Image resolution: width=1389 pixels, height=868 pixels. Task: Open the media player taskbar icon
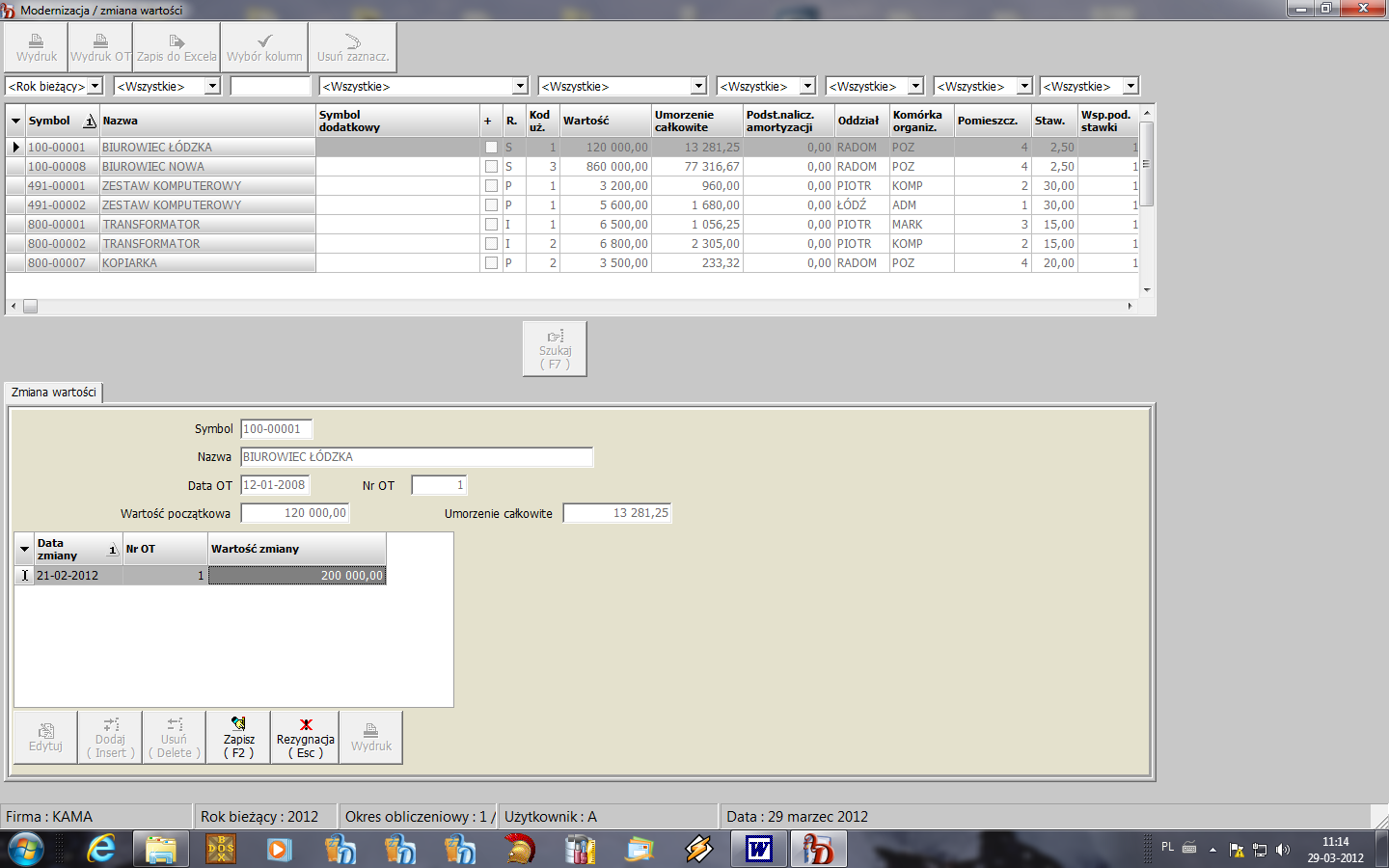(280, 850)
